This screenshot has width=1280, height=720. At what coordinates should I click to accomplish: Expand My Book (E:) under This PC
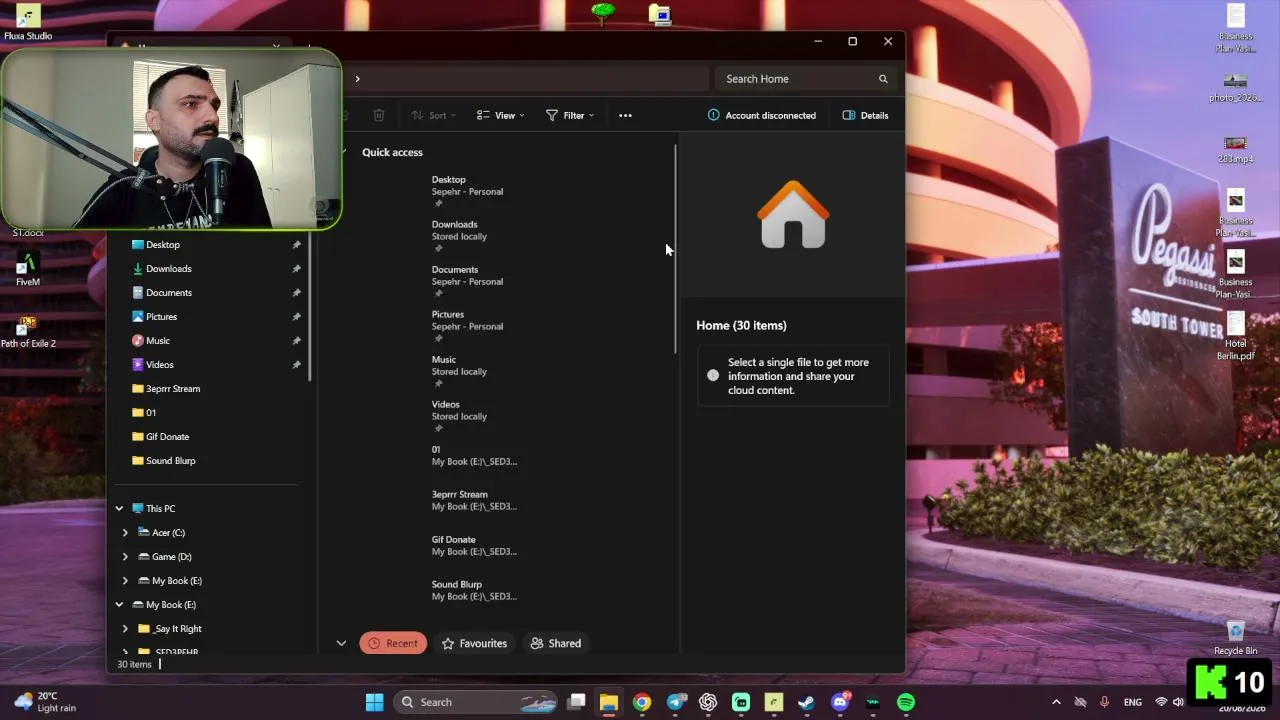click(125, 581)
